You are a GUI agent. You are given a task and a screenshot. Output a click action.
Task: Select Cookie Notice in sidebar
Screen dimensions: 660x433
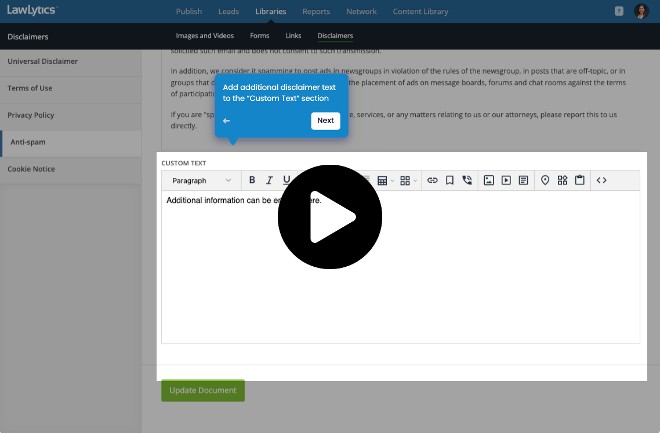point(71,169)
